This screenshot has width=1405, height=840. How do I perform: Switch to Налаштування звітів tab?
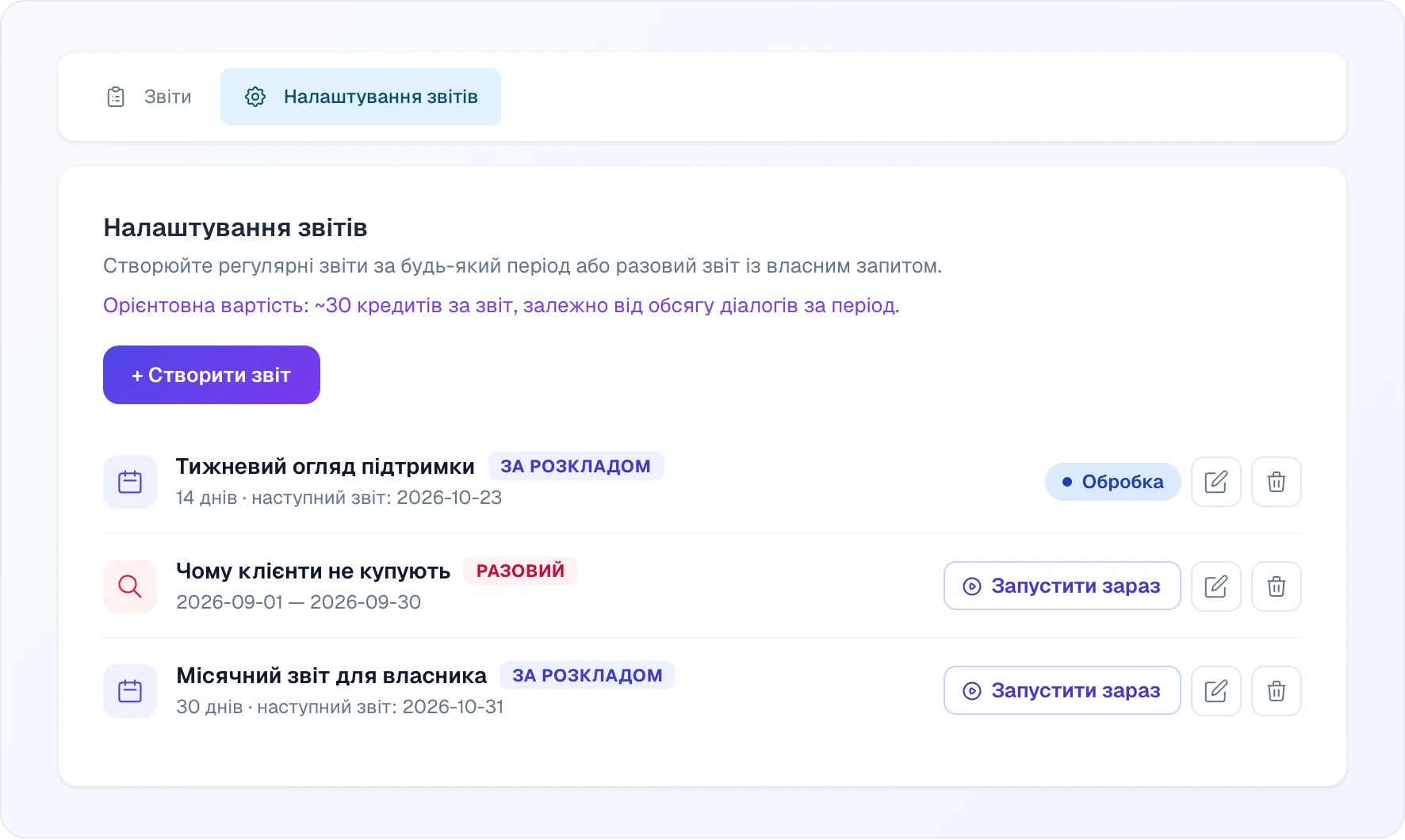[361, 97]
